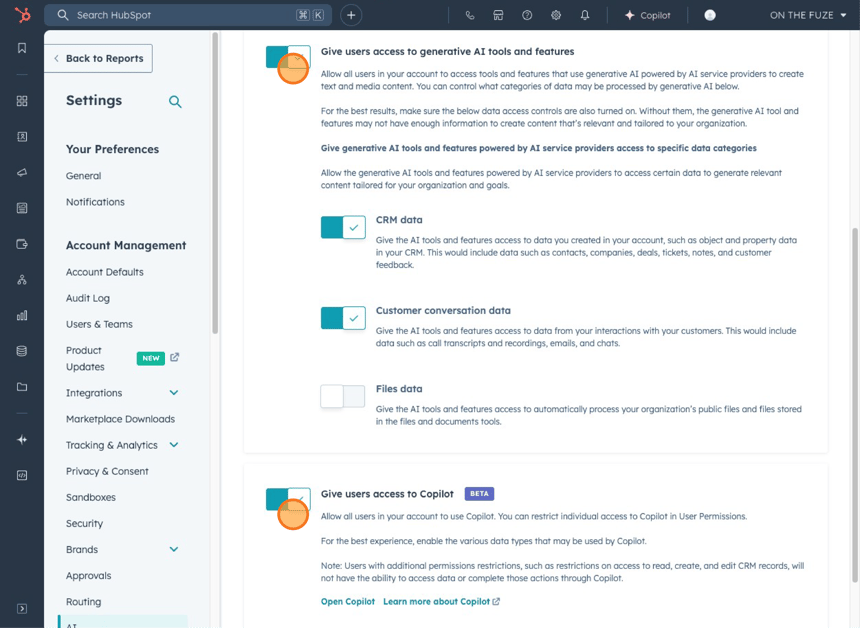
Task: Open Product Updates in the sidebar
Action: tap(85, 359)
